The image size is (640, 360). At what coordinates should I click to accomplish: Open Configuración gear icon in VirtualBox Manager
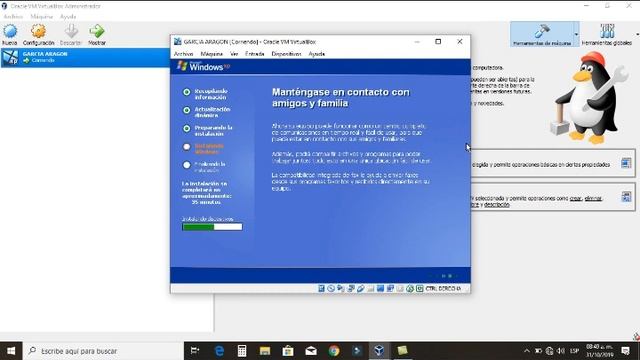38,34
